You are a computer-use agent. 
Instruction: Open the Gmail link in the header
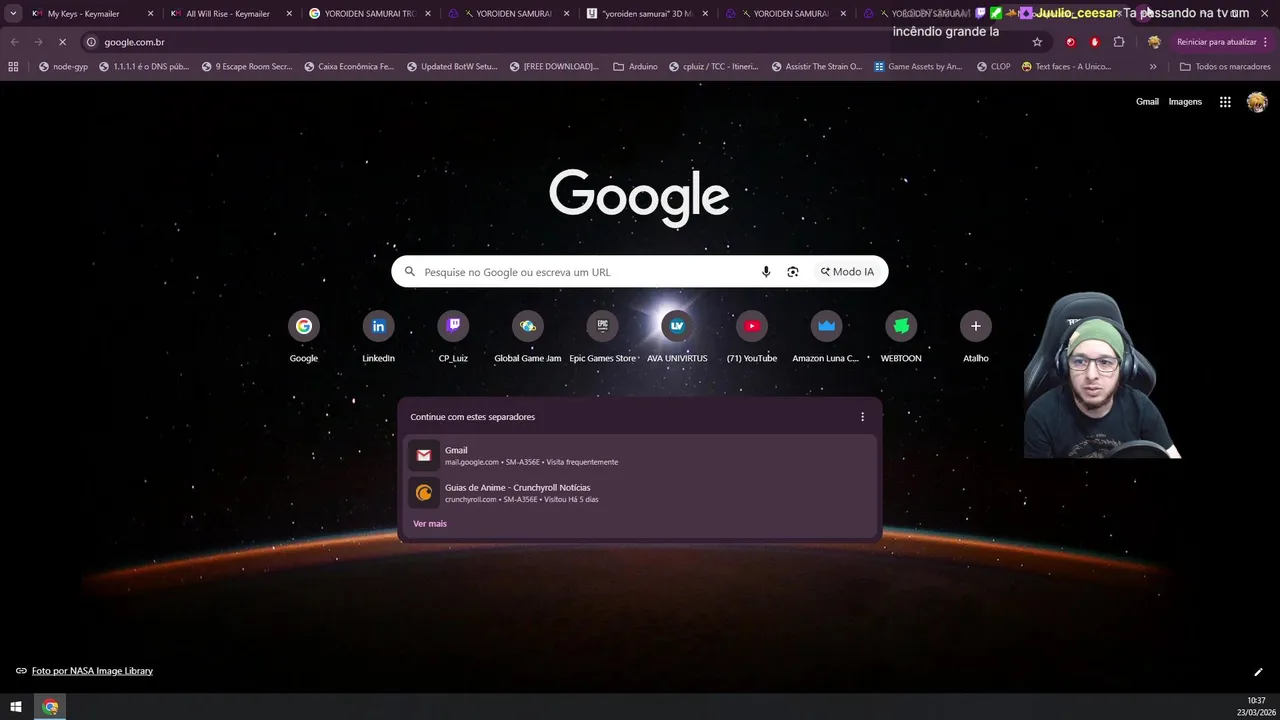click(x=1147, y=102)
